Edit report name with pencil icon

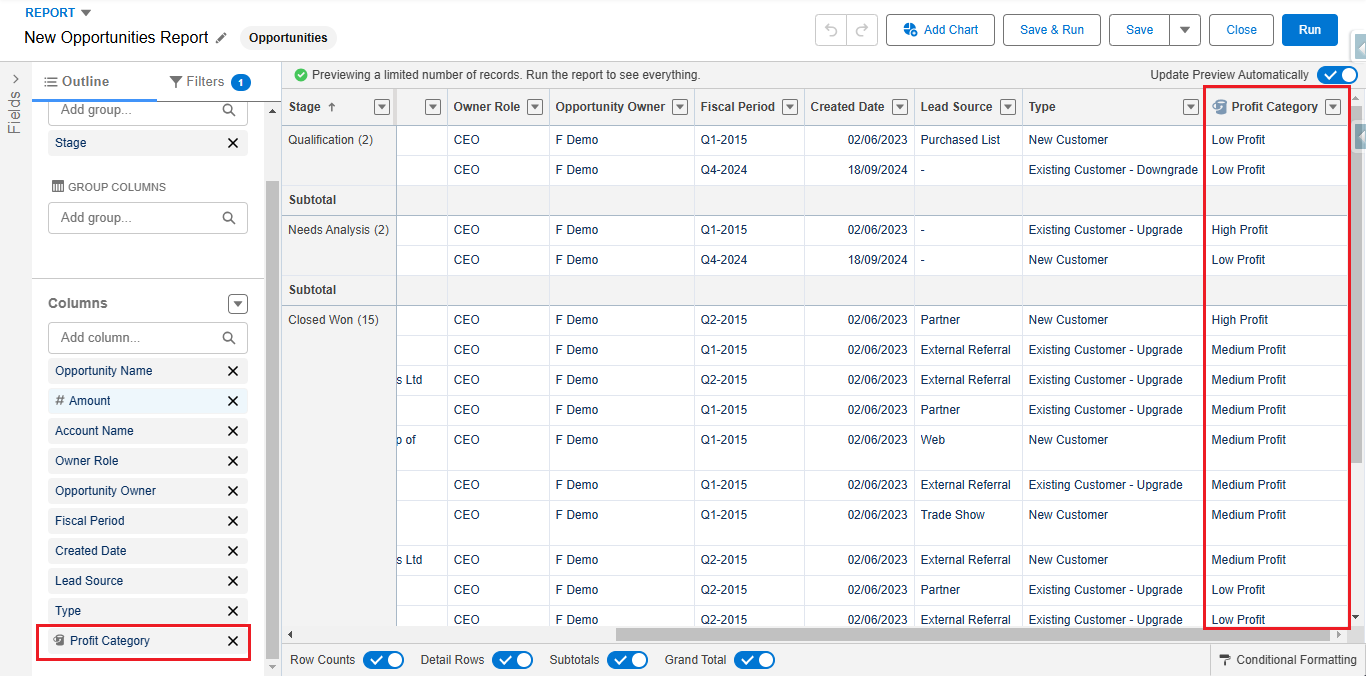tap(221, 38)
